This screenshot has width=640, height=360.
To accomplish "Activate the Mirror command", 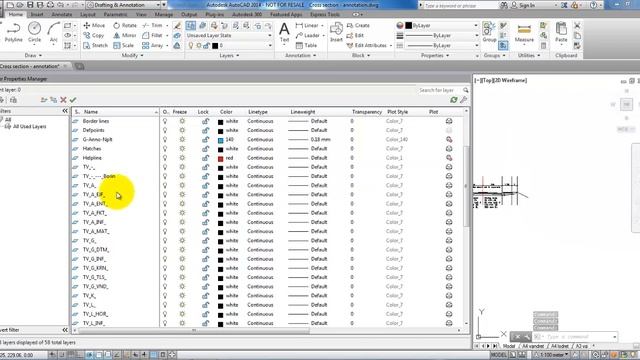I will point(124,36).
